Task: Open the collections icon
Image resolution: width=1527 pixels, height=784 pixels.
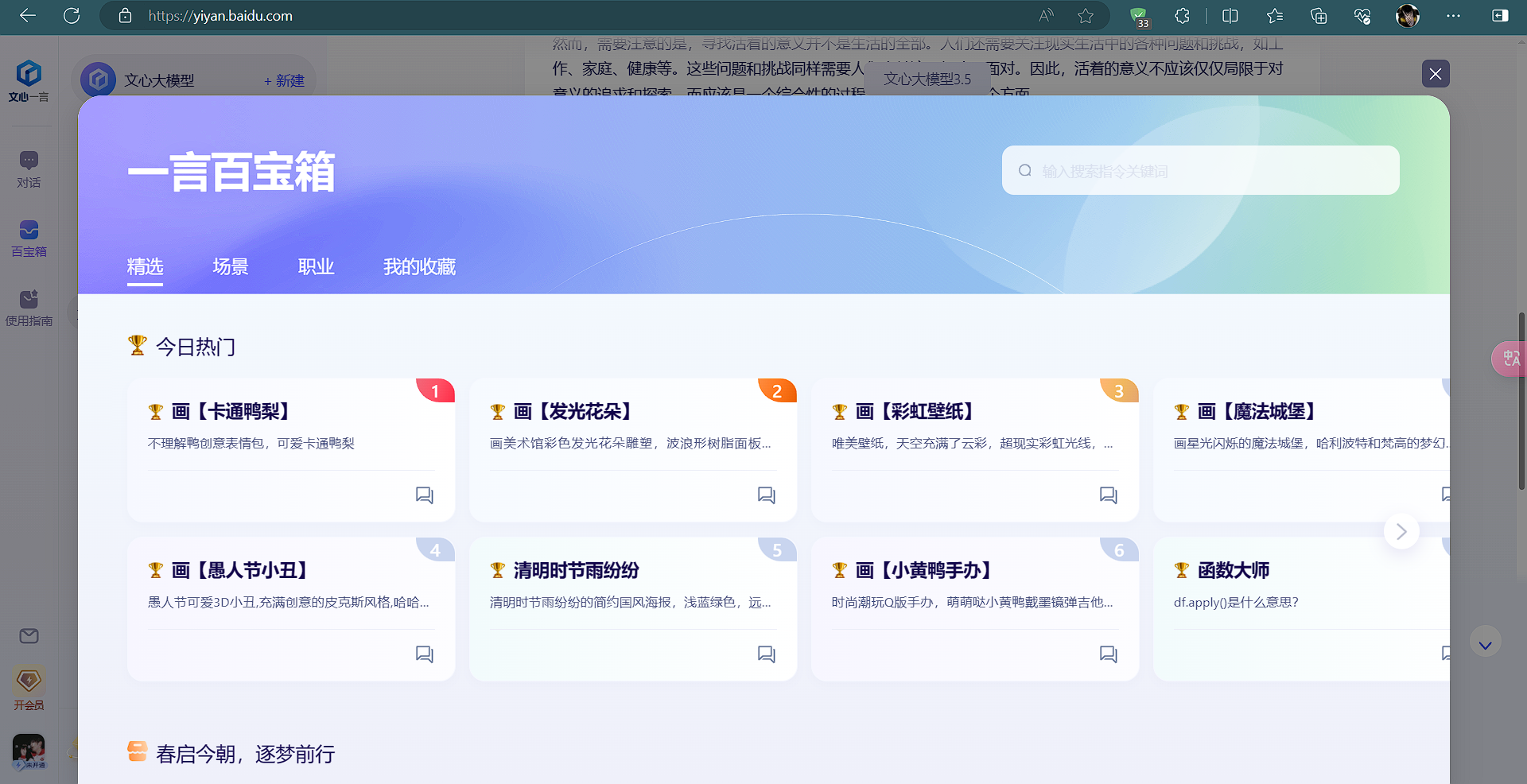Action: 1319,16
